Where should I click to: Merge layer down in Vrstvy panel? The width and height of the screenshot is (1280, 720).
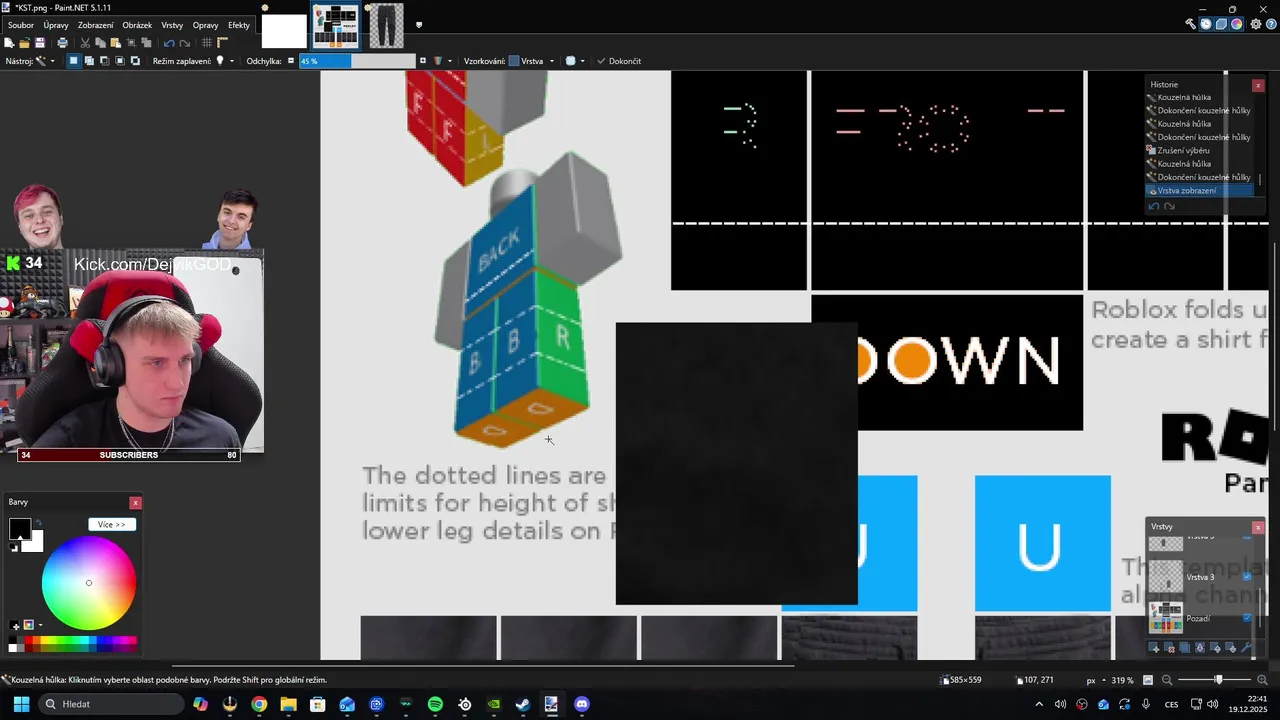tap(1200, 648)
